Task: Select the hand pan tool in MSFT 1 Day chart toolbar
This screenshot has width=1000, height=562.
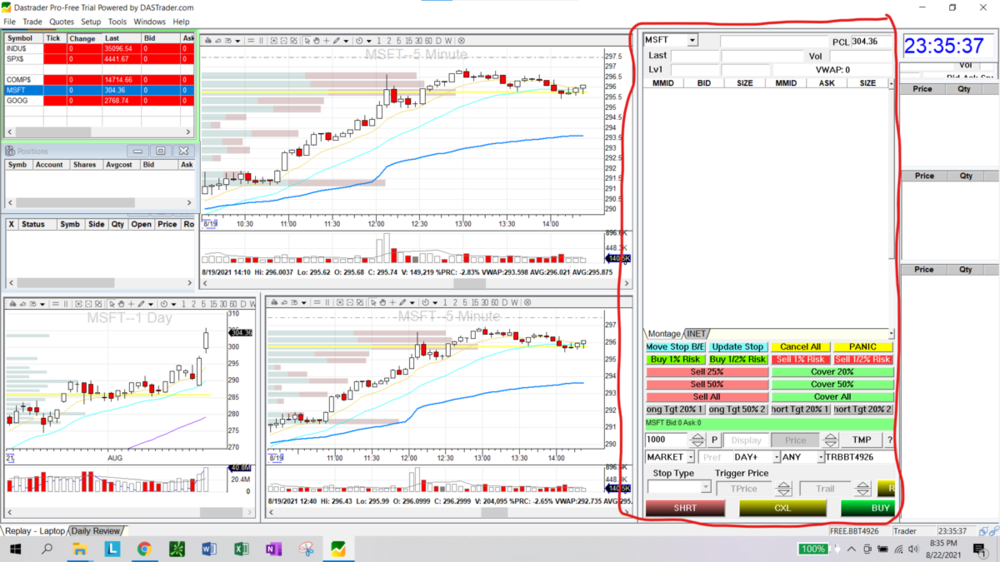Action: [x=120, y=304]
